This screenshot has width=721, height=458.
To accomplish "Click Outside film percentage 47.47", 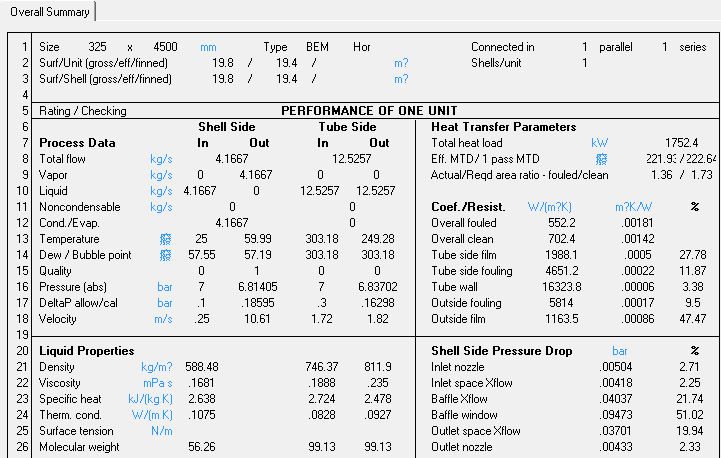I will (x=692, y=319).
